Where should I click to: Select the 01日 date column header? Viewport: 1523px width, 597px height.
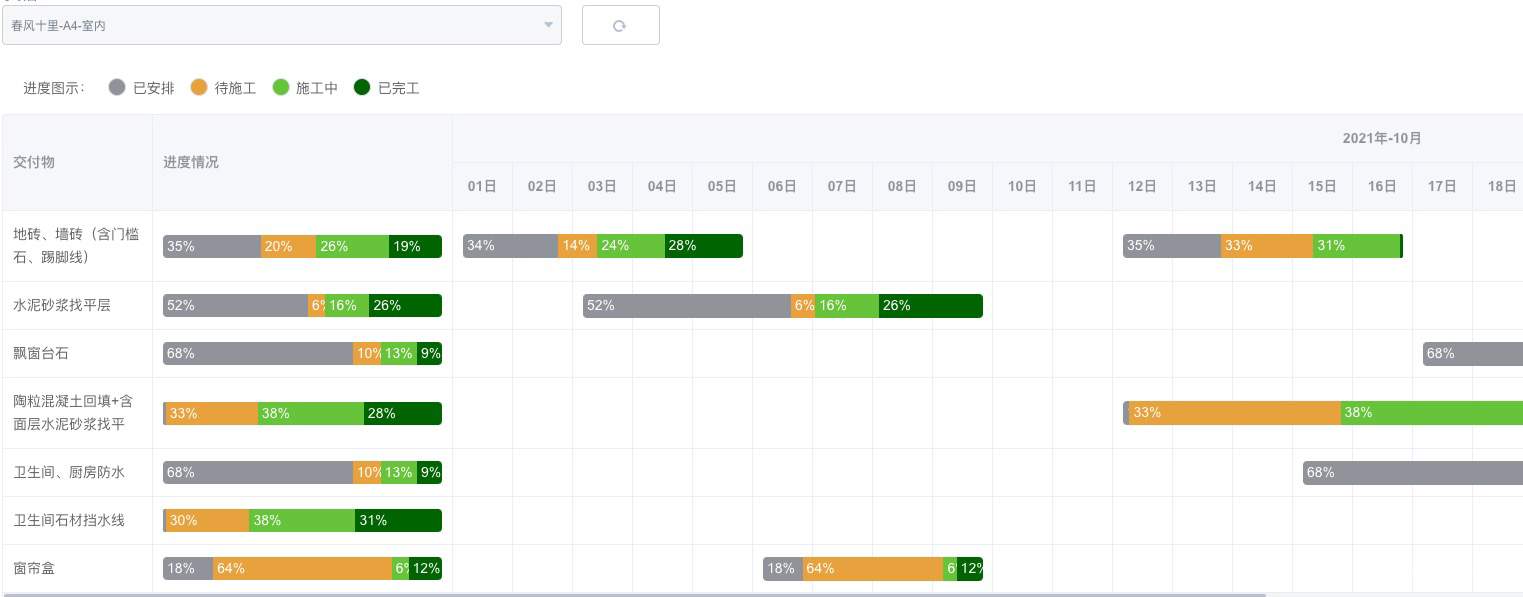(x=482, y=186)
